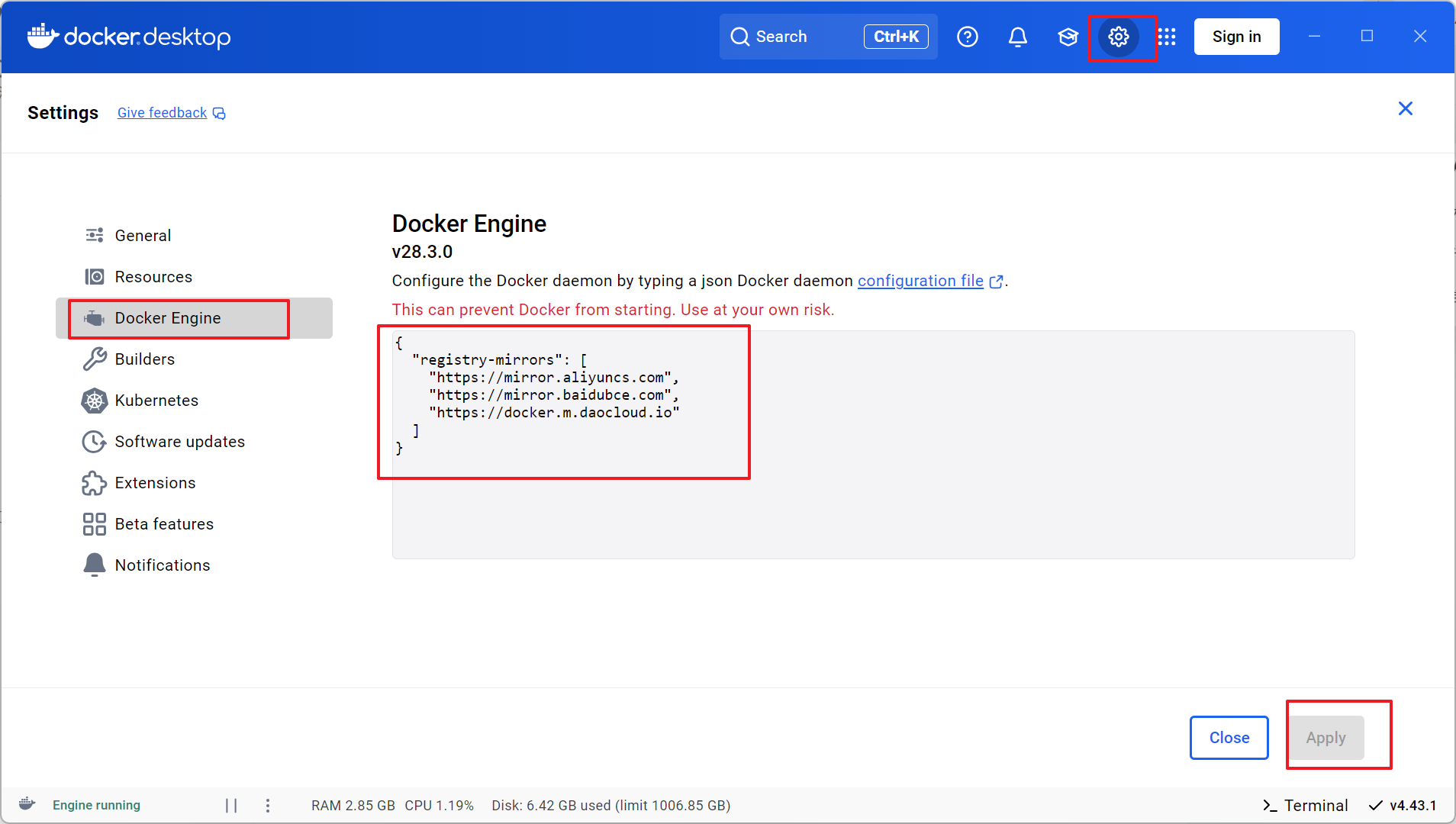Click the Extensions puzzle icon
1456x824 pixels.
pyautogui.click(x=95, y=483)
